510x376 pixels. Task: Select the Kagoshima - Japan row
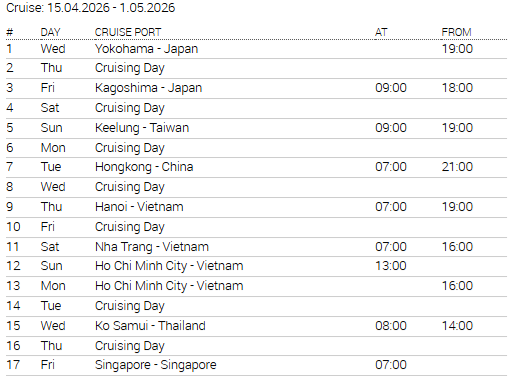coord(256,88)
